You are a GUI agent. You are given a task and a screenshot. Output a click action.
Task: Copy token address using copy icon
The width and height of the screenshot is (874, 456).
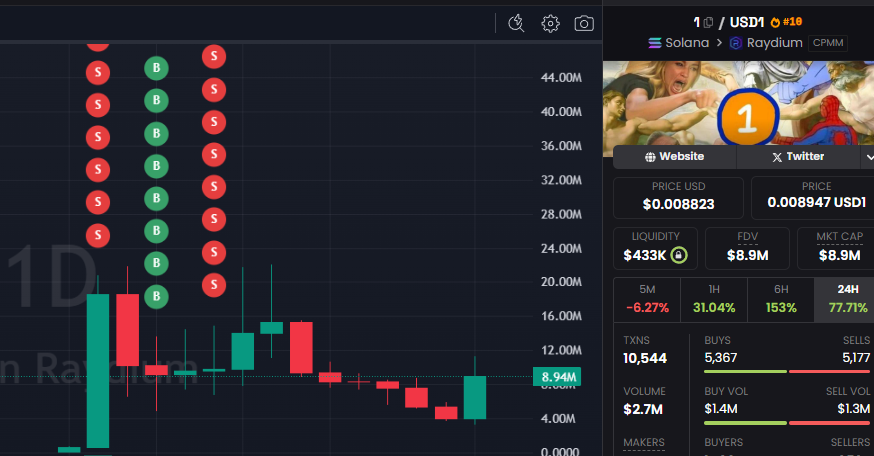tap(708, 22)
